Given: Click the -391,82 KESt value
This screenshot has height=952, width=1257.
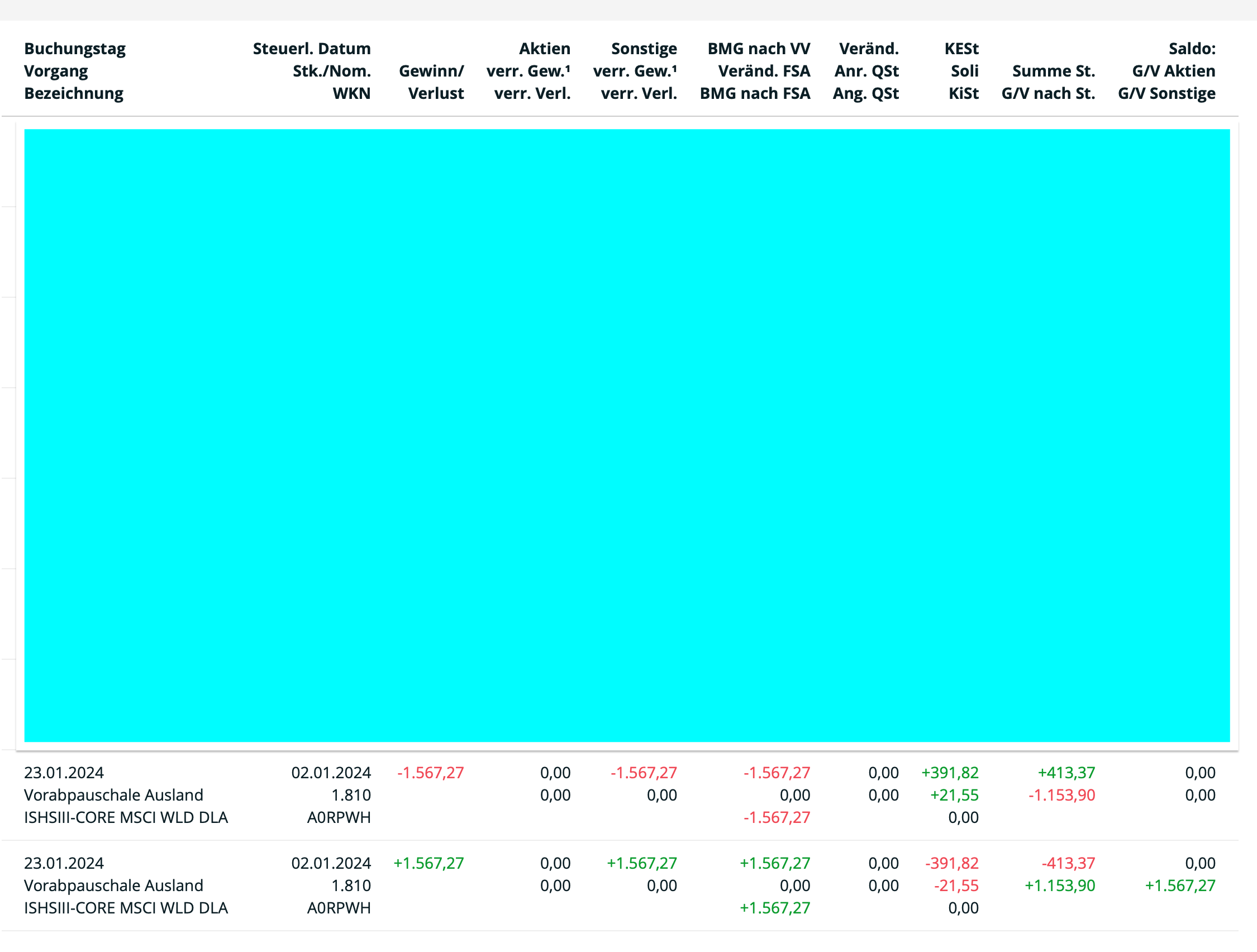Looking at the screenshot, I should (952, 863).
